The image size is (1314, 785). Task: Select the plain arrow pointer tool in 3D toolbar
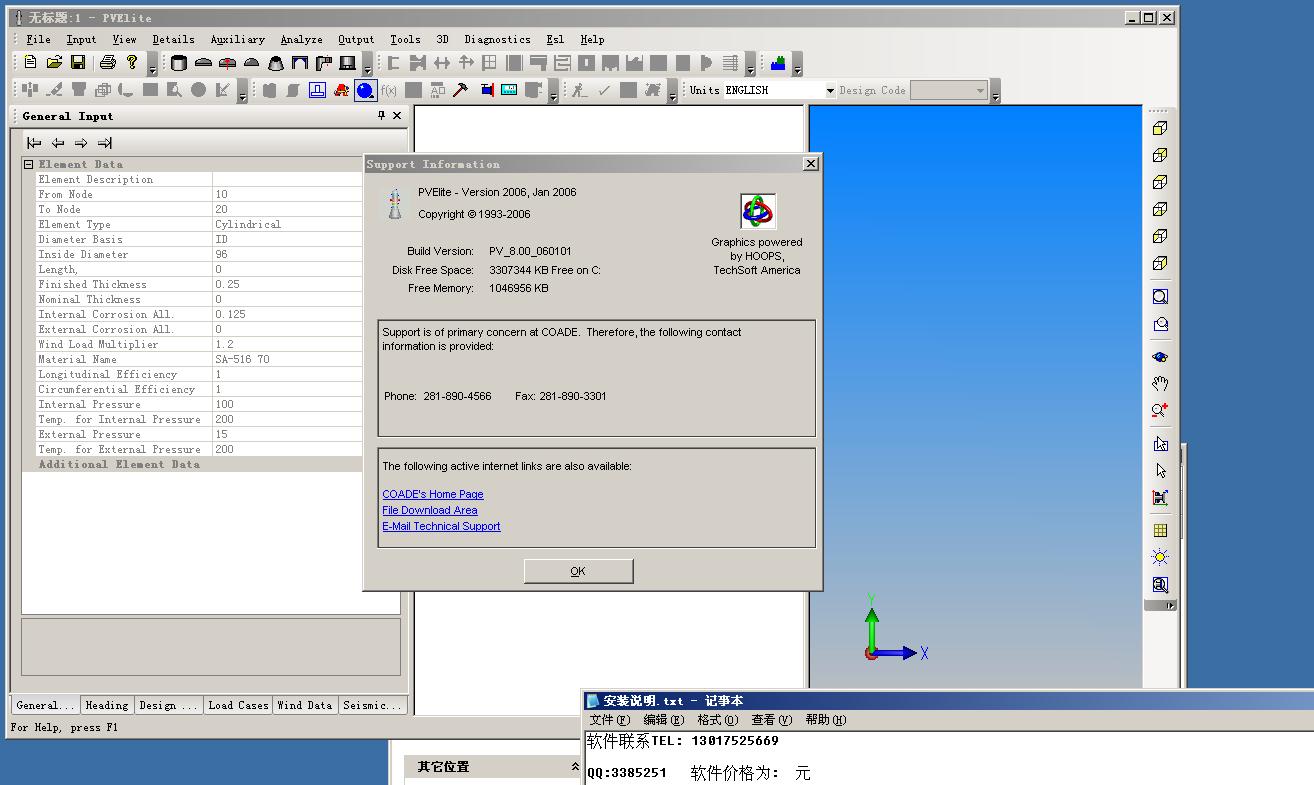pos(1160,471)
